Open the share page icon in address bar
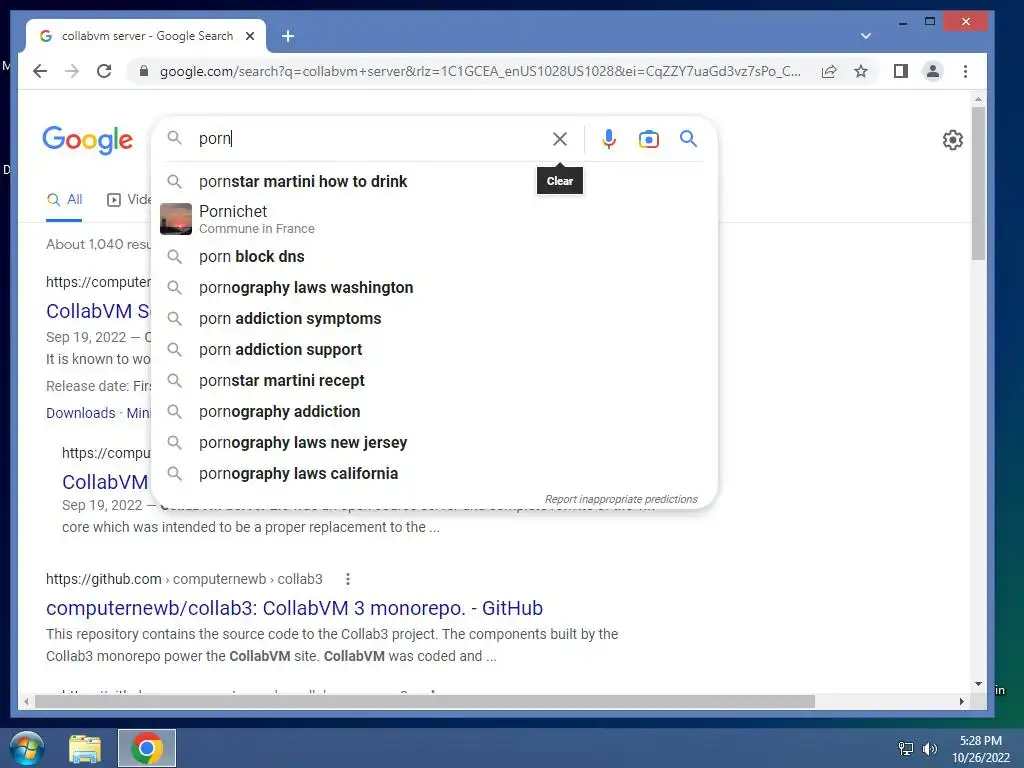Screen dimensions: 1024x768 (829, 71)
